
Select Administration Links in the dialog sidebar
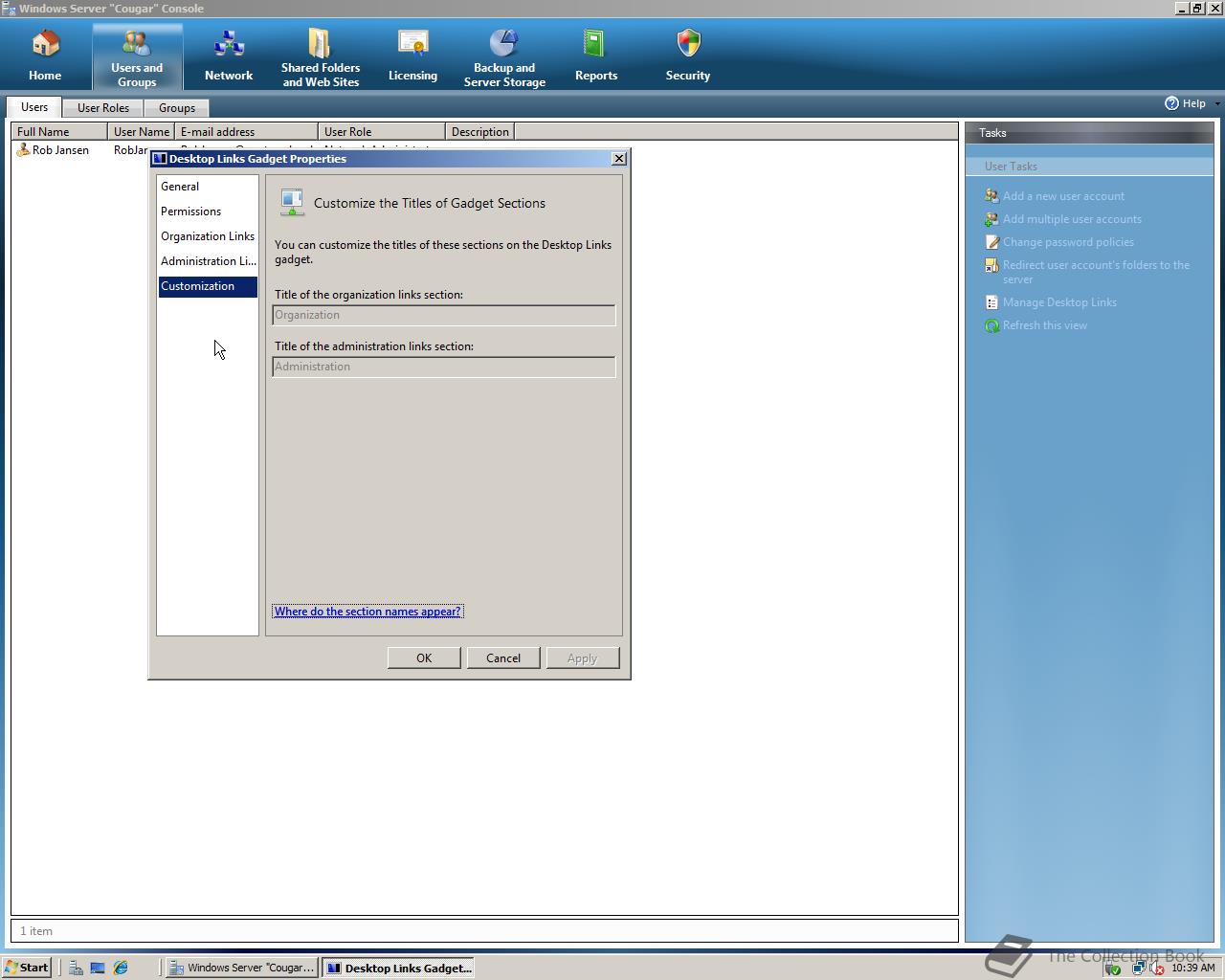click(208, 261)
